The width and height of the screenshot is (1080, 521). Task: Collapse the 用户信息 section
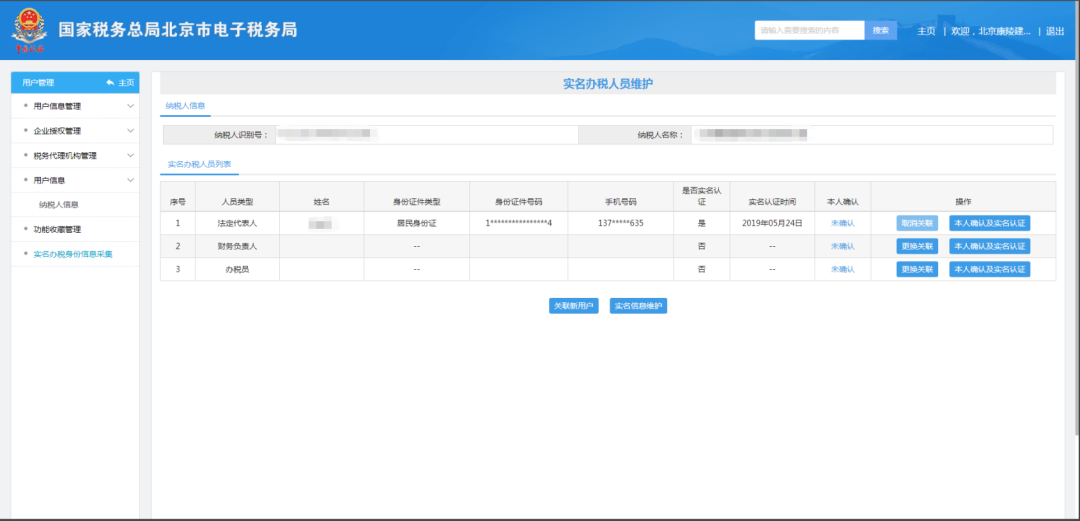click(x=75, y=180)
